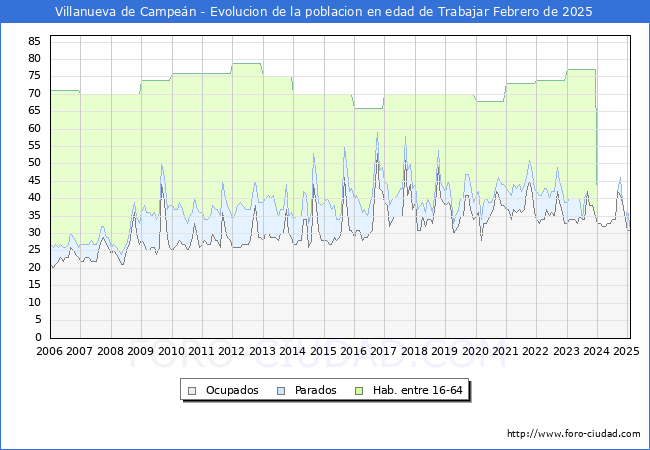Click the 2015 x-axis year label
650x450 pixels.
coord(323,351)
